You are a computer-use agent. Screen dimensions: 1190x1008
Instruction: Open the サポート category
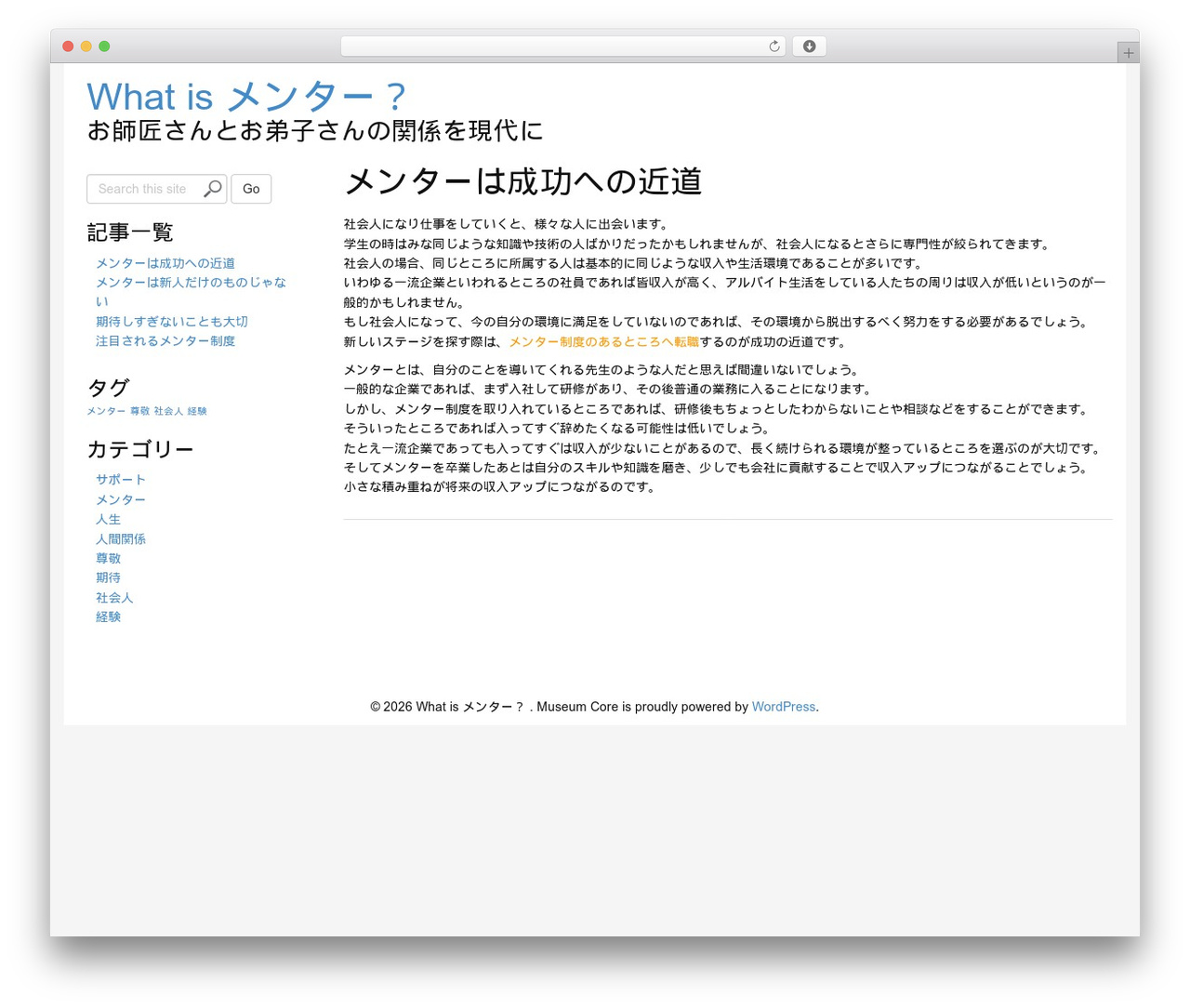pos(121,480)
